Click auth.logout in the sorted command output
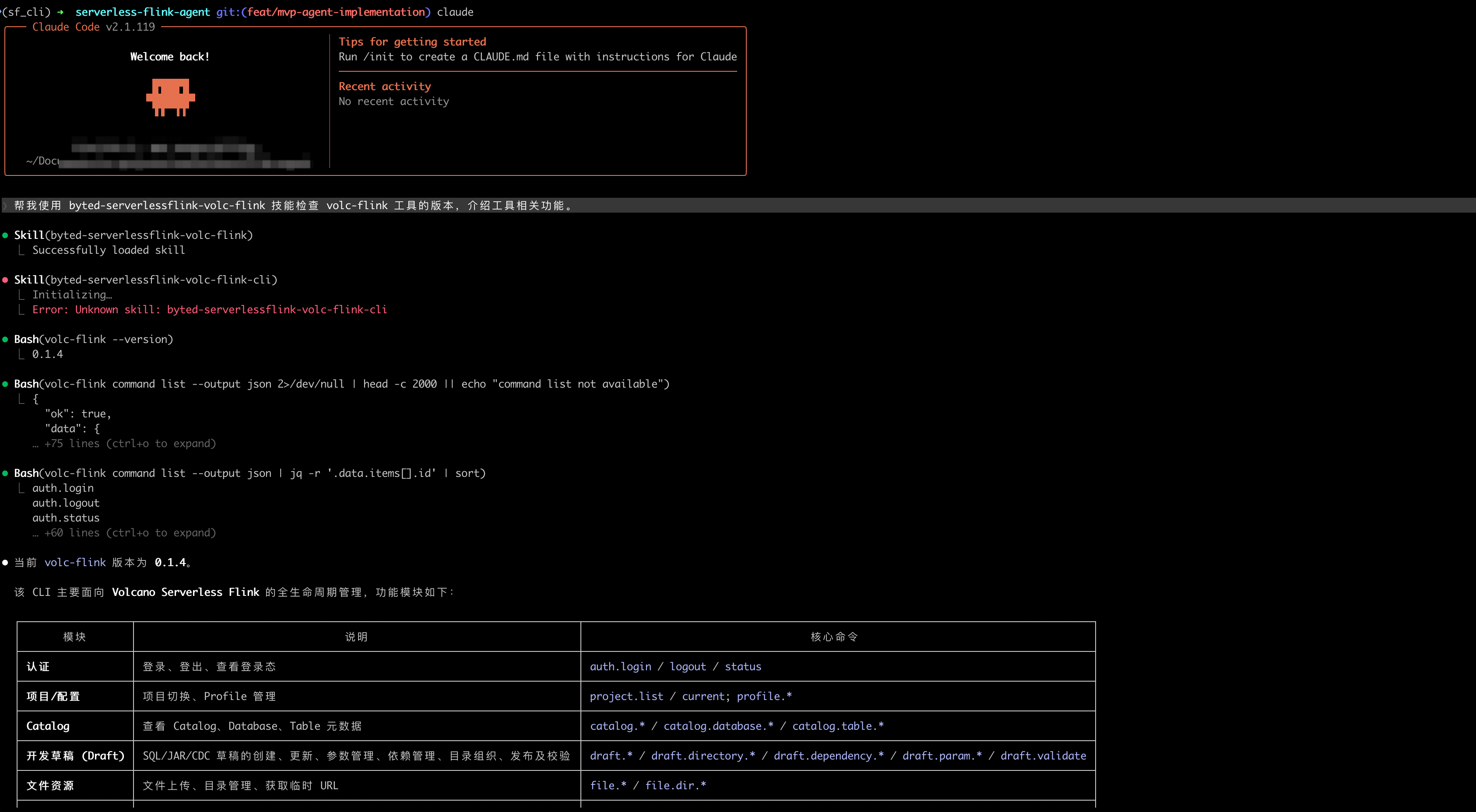1476x812 pixels. pos(66,504)
